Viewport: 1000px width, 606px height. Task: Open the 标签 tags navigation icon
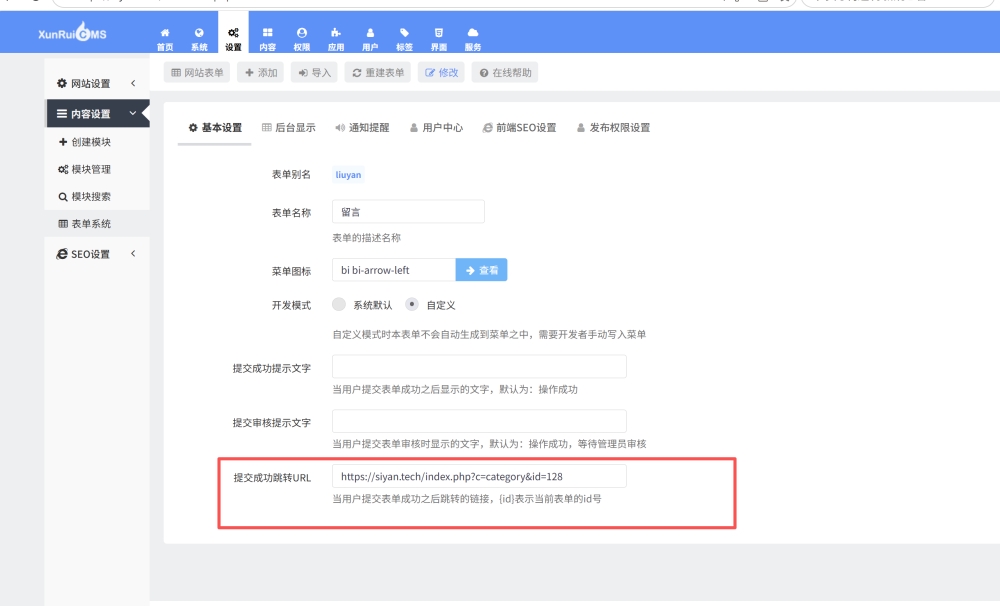click(x=404, y=39)
